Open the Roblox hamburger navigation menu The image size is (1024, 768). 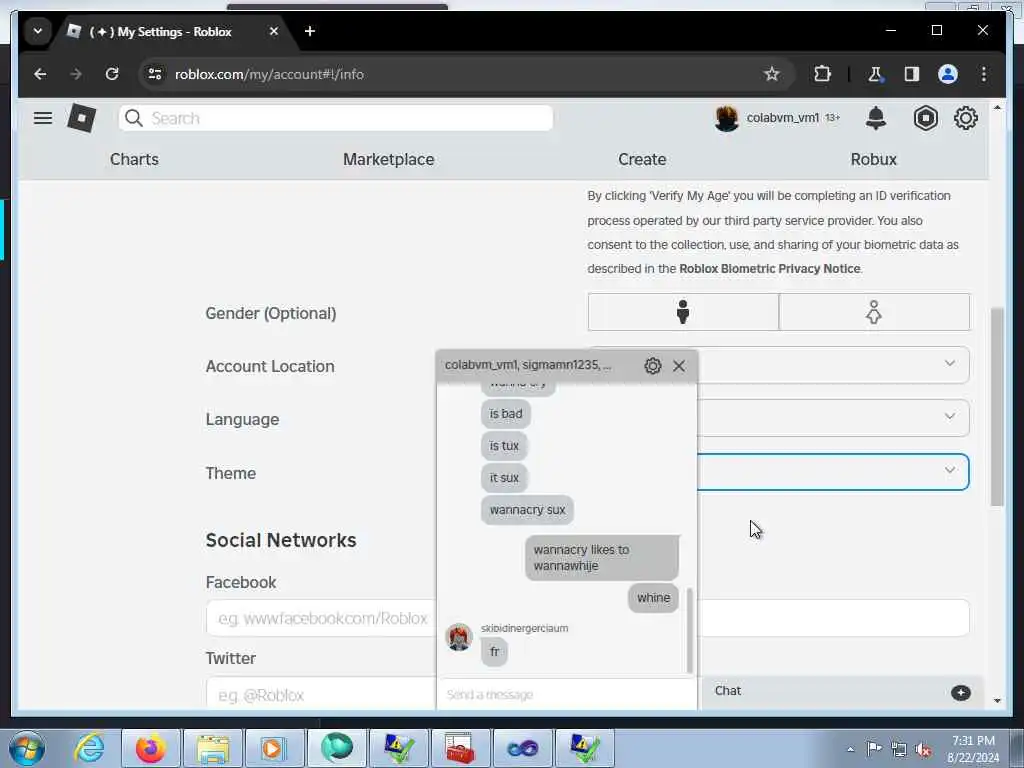(x=43, y=118)
